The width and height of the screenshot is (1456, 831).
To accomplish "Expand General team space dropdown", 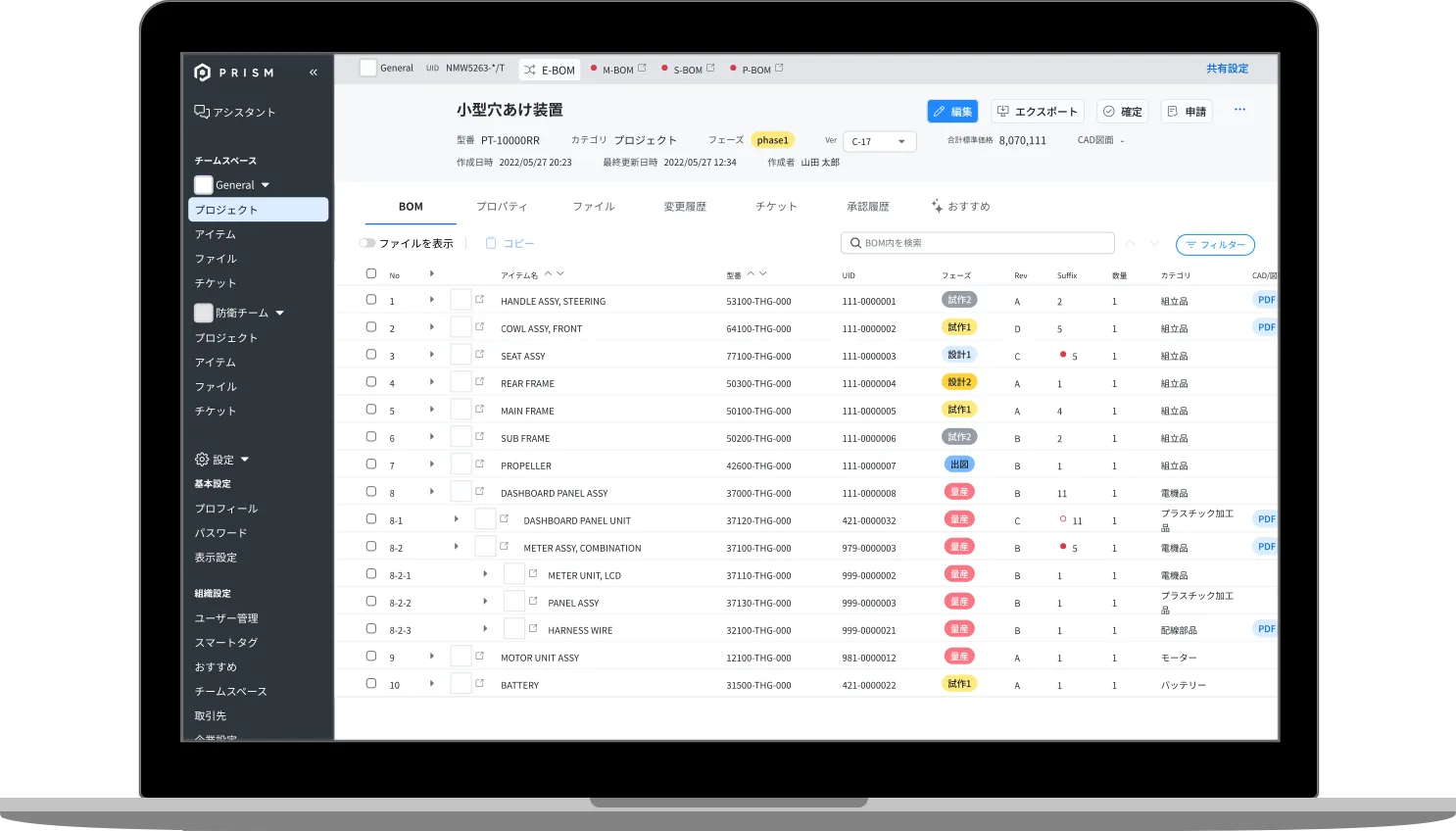I will [266, 185].
